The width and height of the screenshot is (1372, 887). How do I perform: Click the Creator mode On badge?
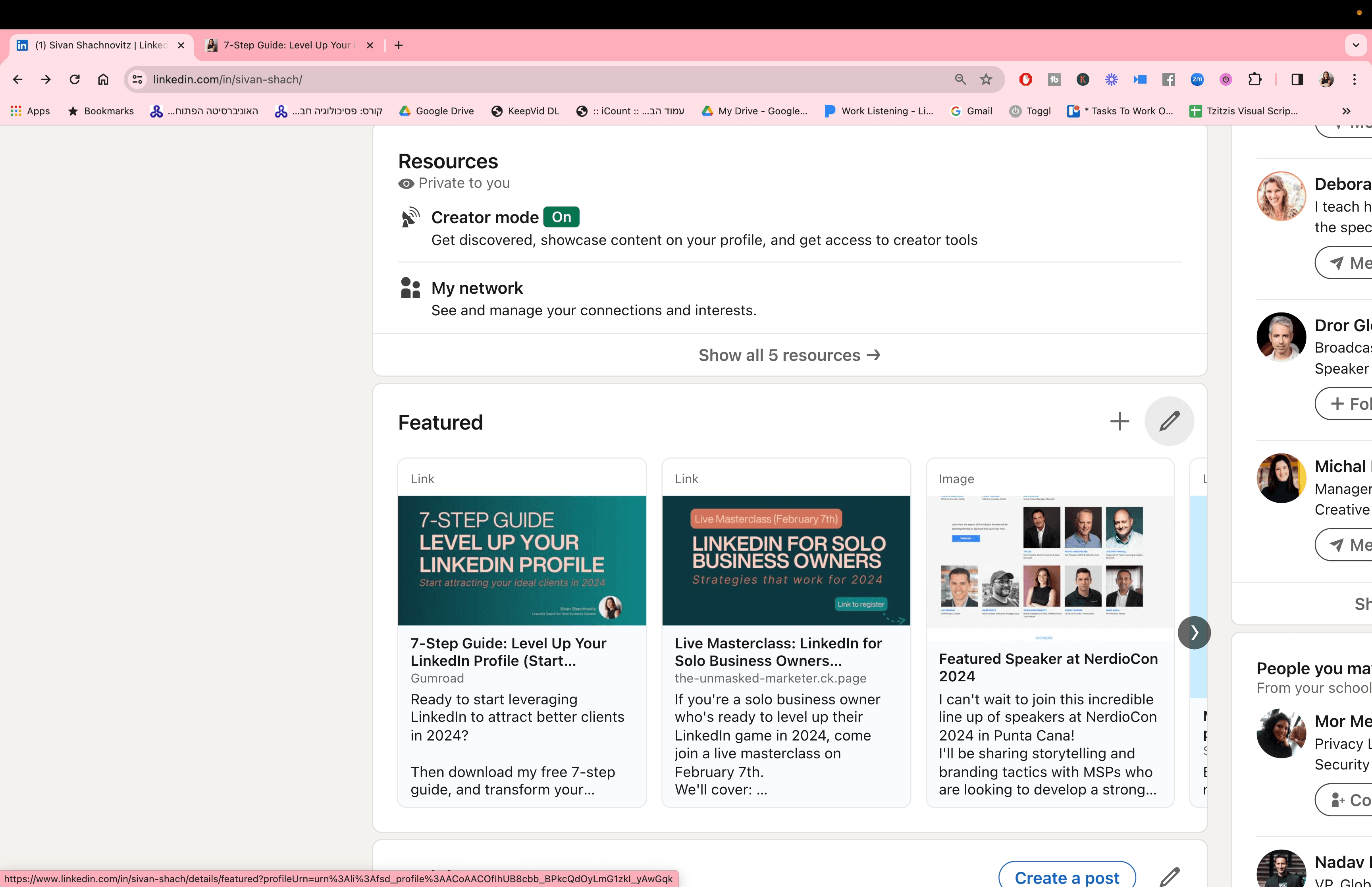[561, 217]
